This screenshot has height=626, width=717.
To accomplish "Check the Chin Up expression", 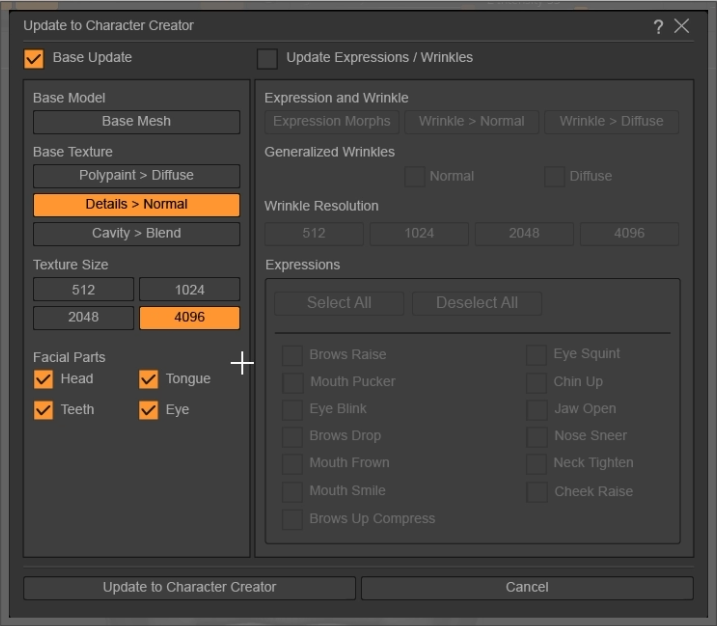I will [x=536, y=383].
